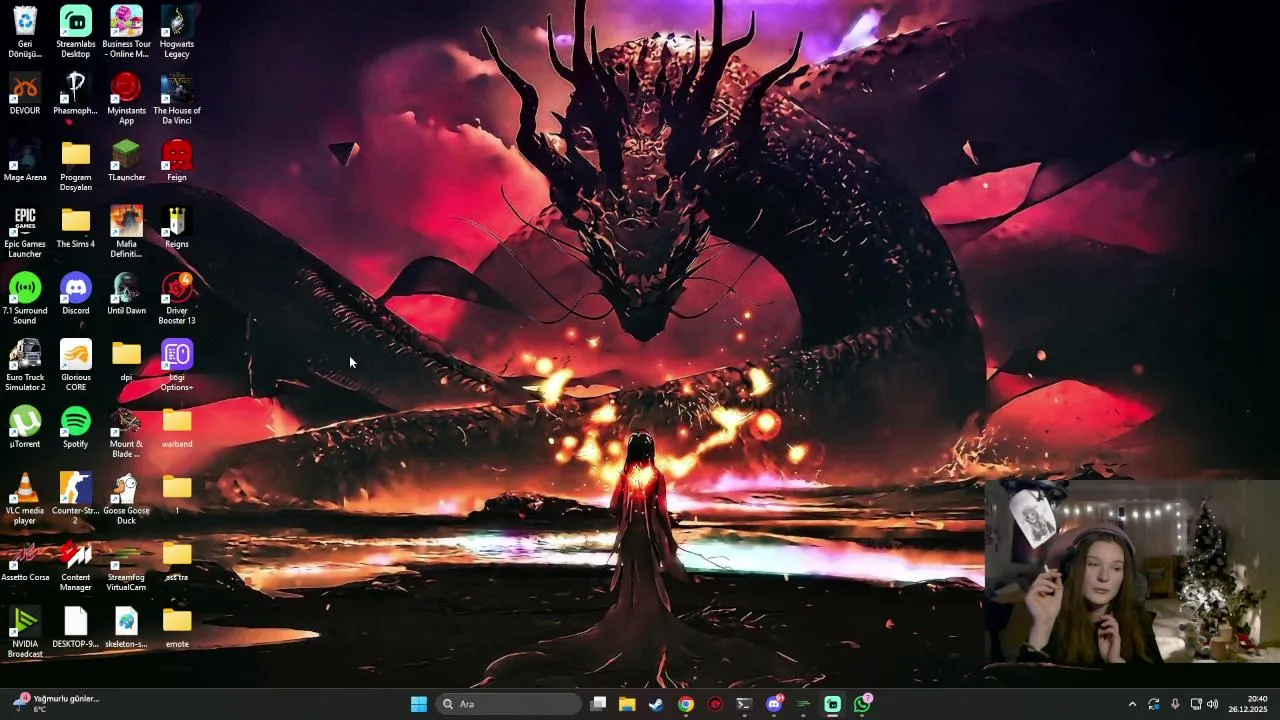
Task: Select the Streamfog VirtualCam shortcut
Action: [x=126, y=566]
